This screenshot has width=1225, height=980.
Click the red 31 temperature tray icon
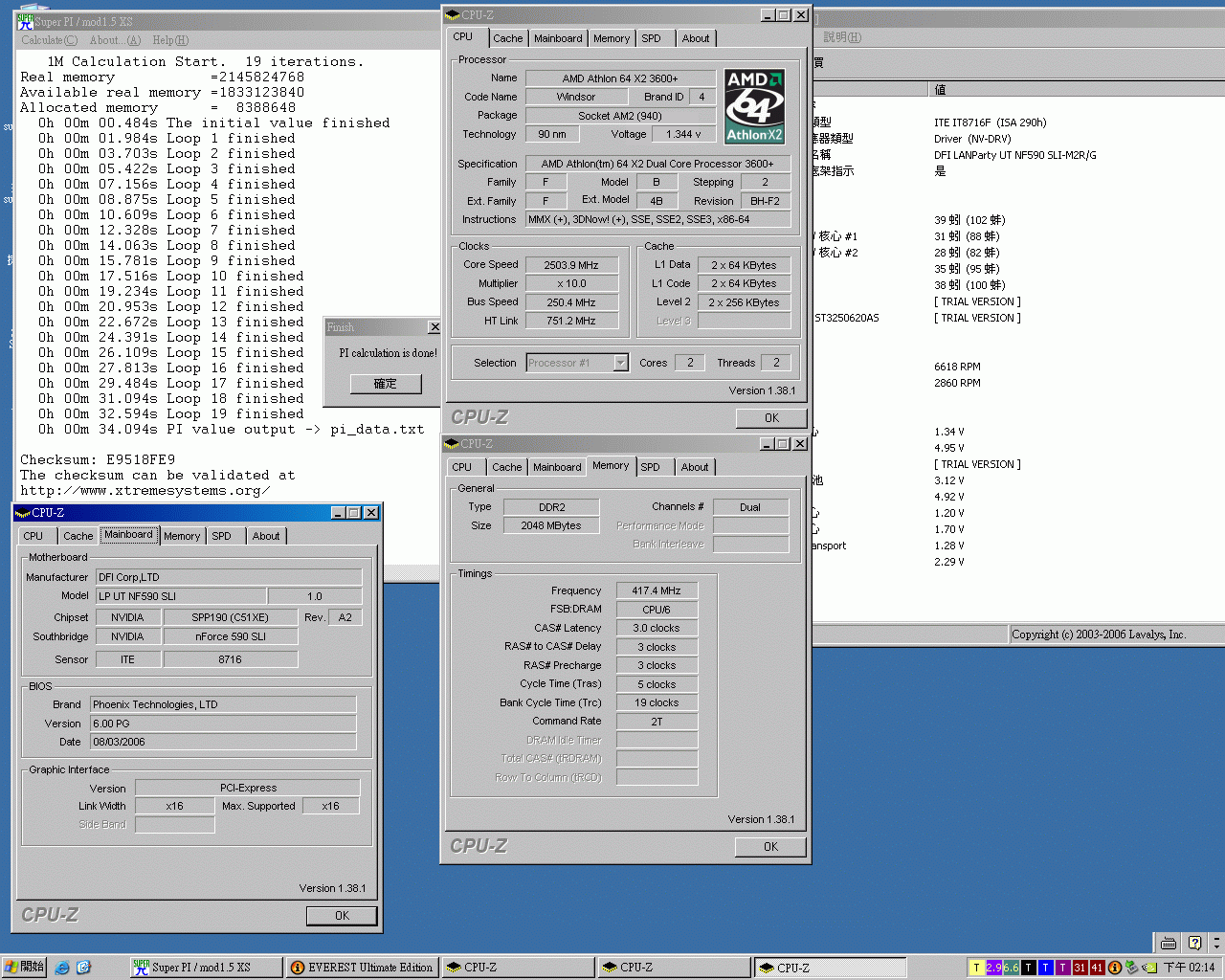pyautogui.click(x=1080, y=968)
